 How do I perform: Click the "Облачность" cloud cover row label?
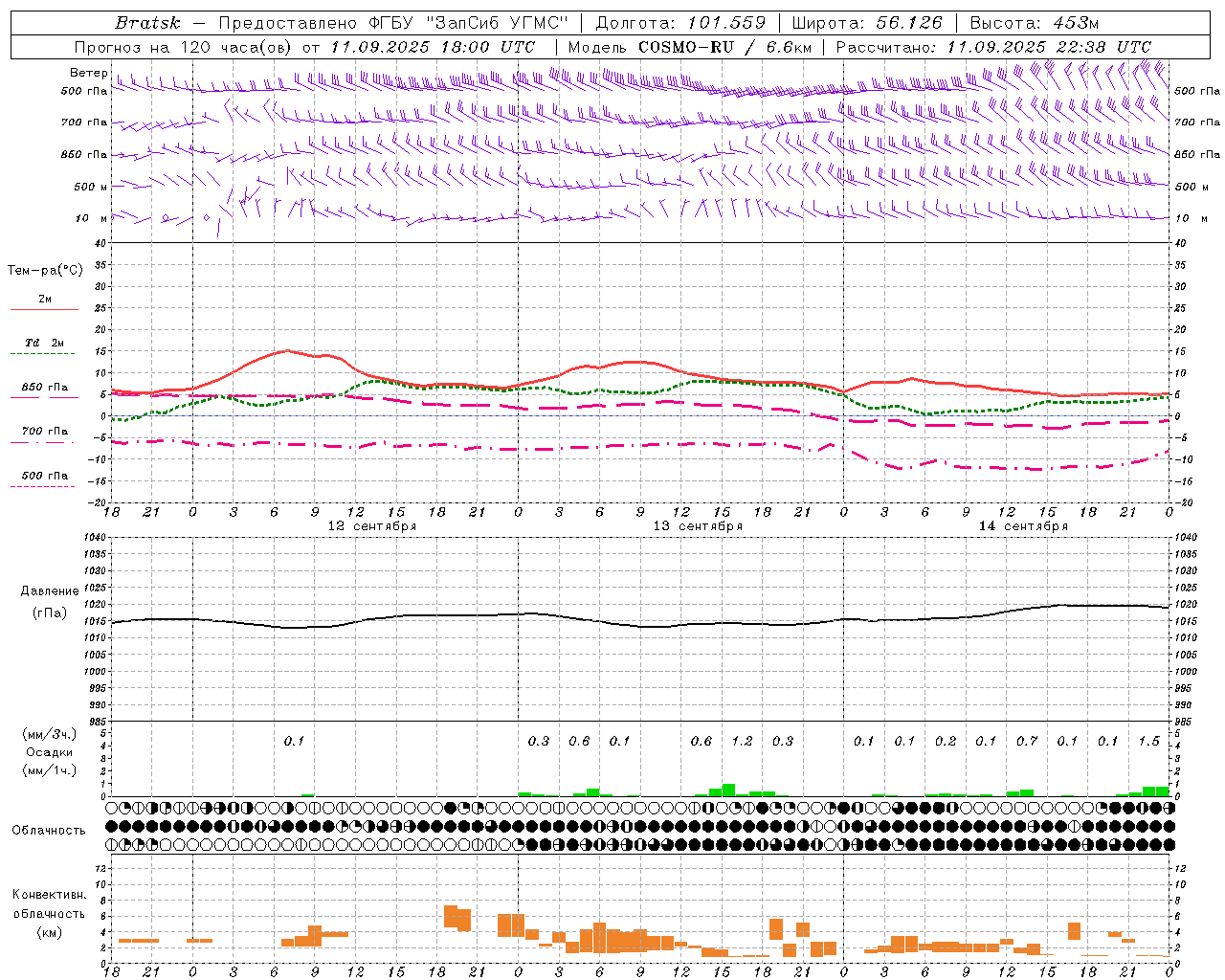(48, 831)
